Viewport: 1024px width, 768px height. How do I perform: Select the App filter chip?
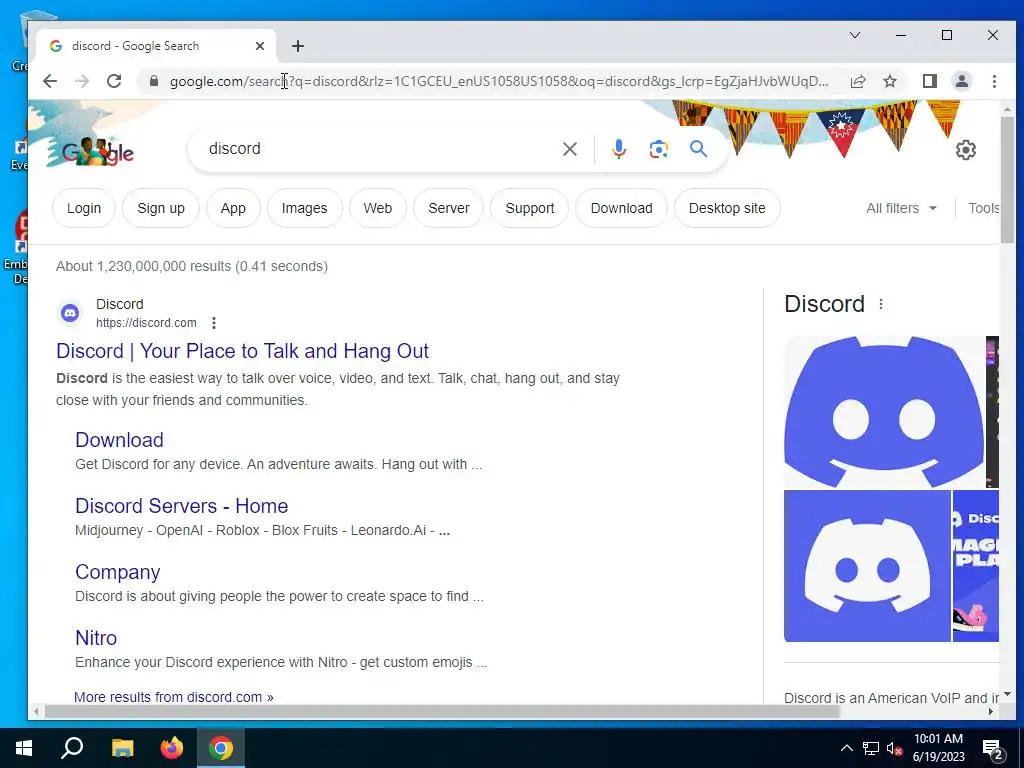pyautogui.click(x=233, y=208)
